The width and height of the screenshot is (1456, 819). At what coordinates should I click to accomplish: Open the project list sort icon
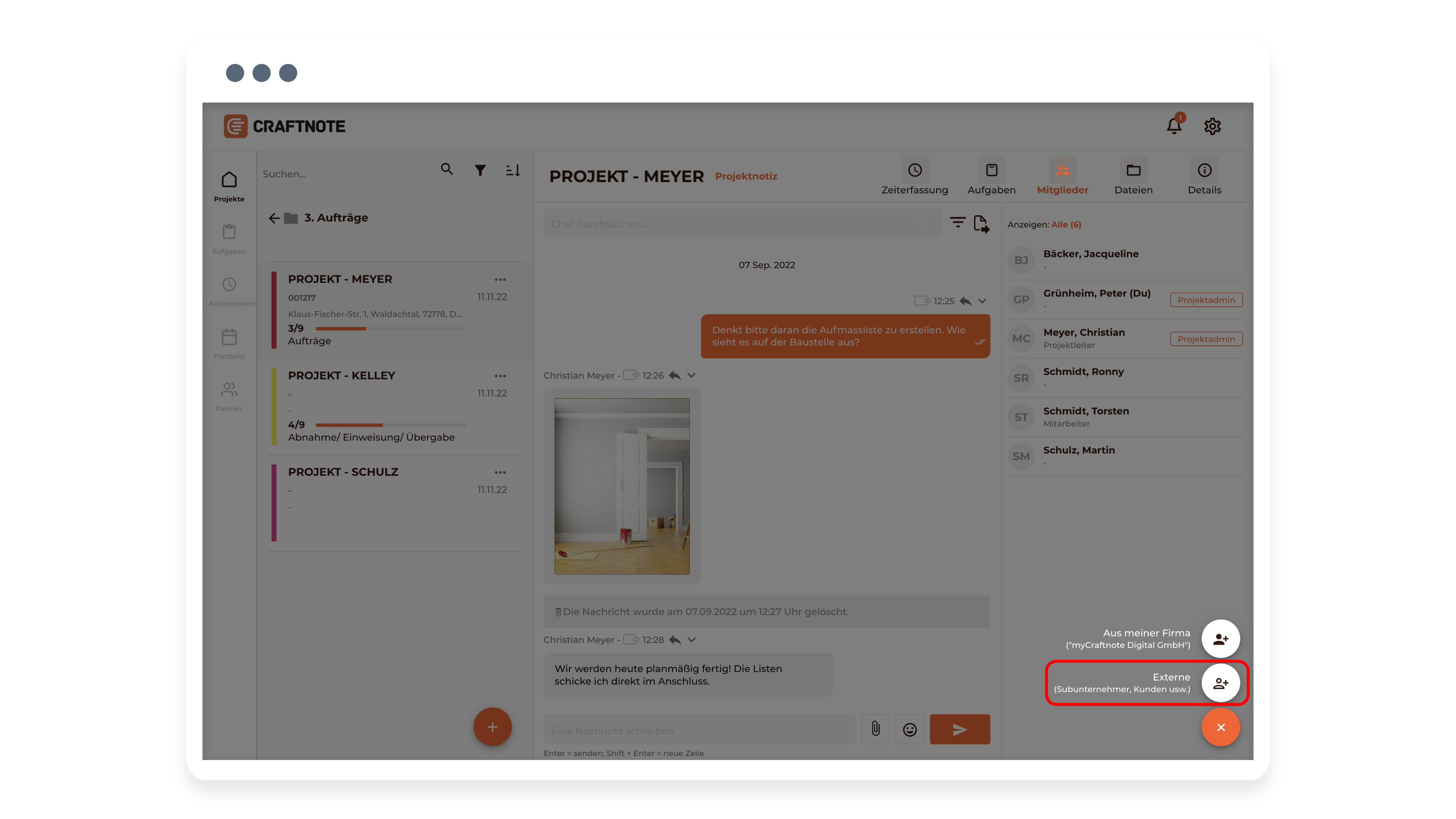click(x=513, y=170)
